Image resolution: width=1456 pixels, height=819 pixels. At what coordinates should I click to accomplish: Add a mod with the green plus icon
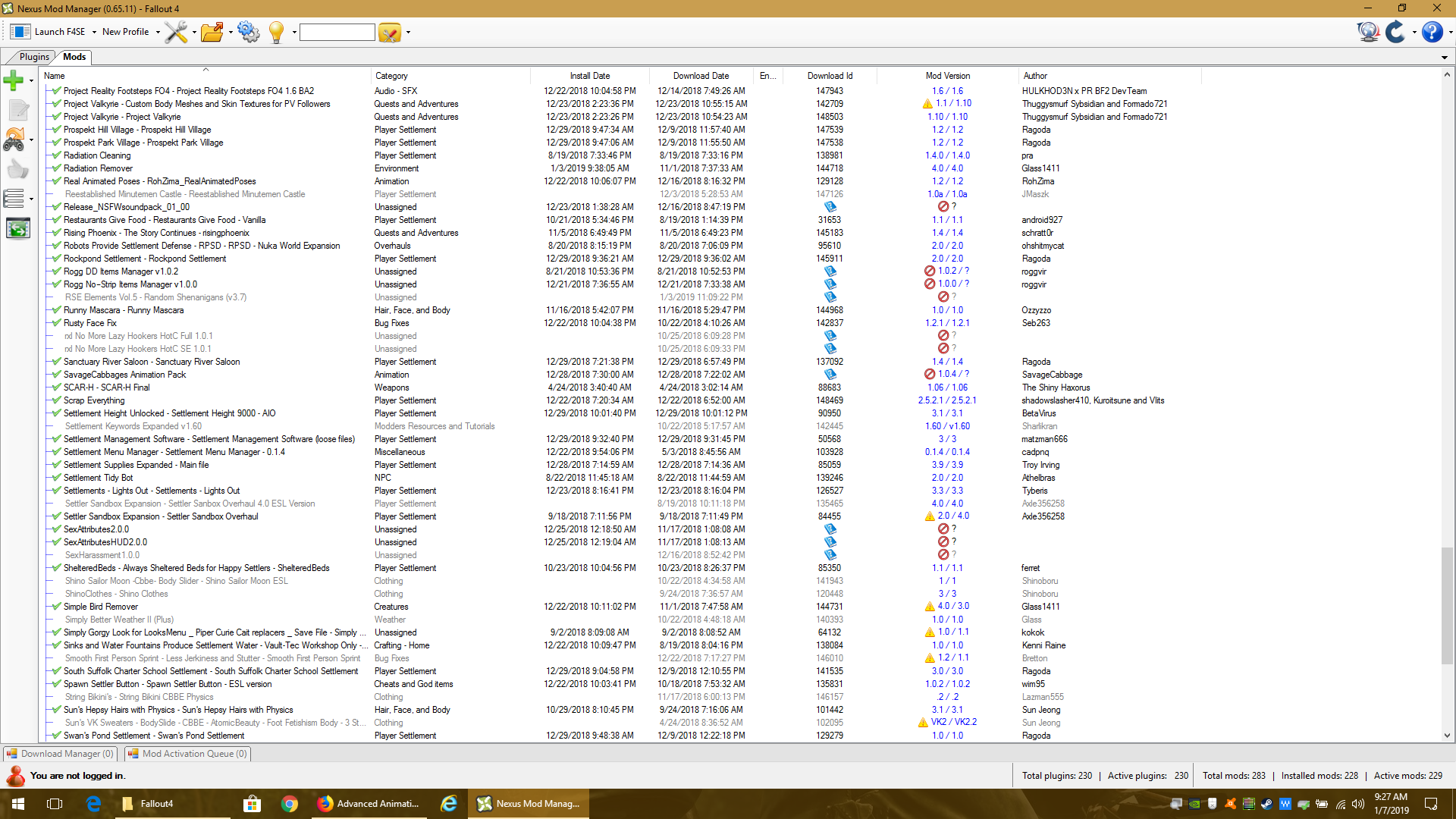click(x=14, y=80)
